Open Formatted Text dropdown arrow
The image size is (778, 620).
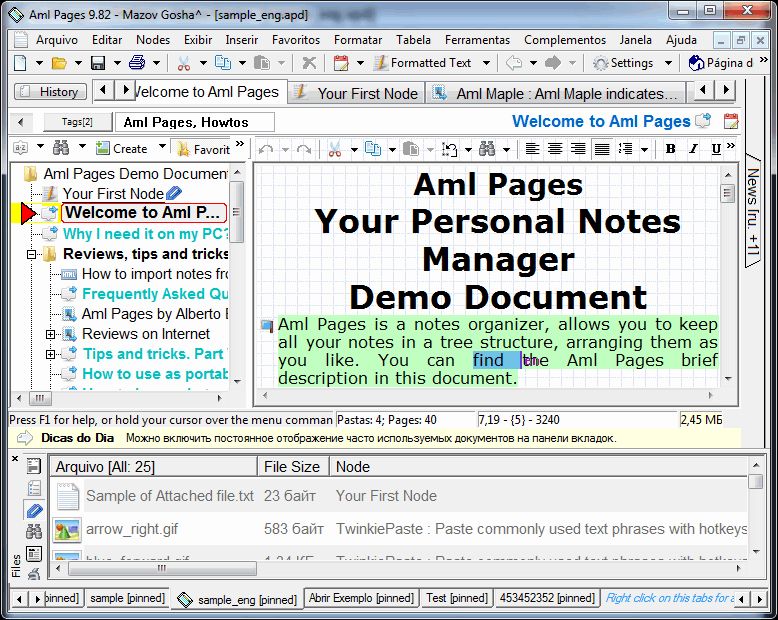pos(486,63)
